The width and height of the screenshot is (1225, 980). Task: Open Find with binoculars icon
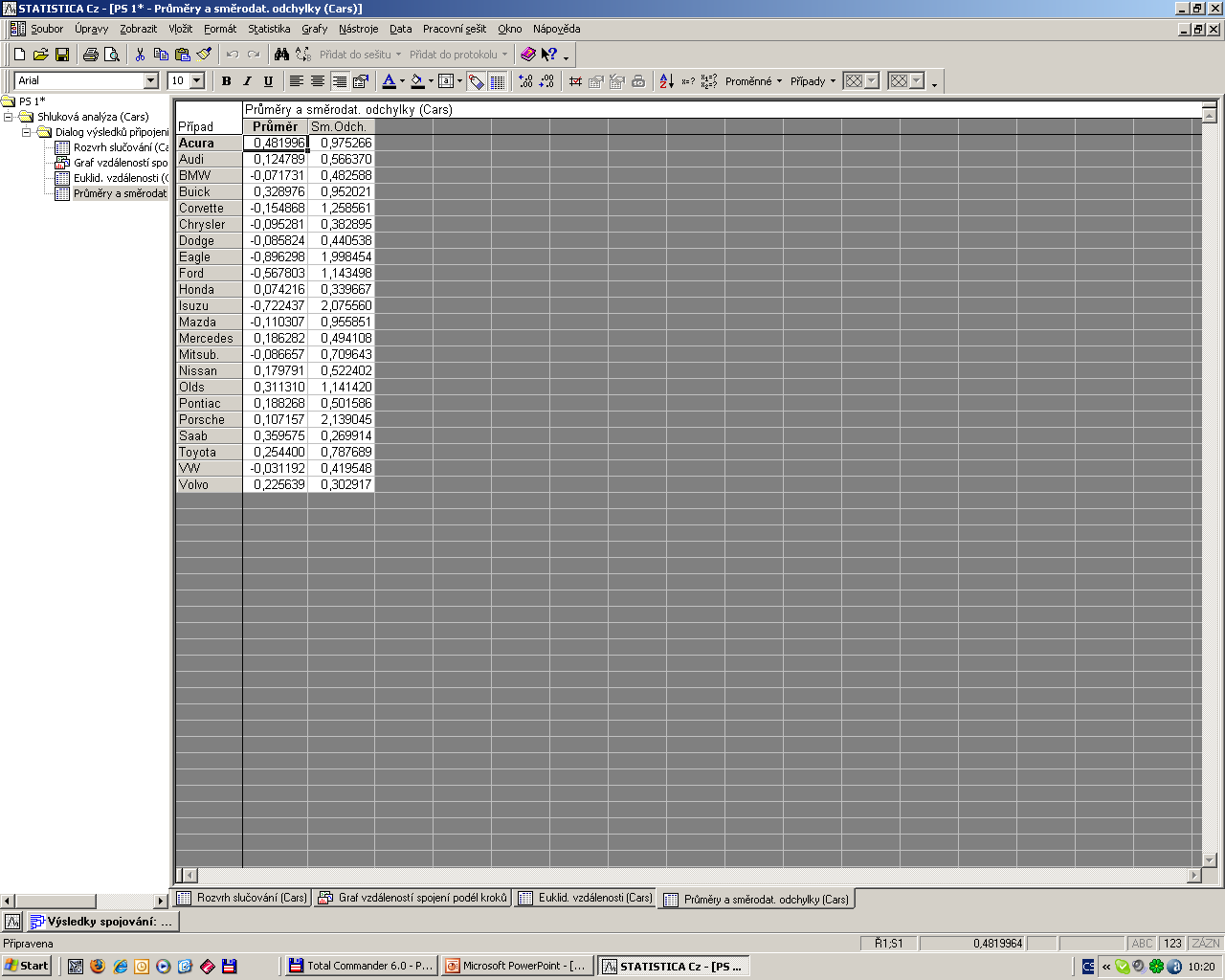click(281, 55)
